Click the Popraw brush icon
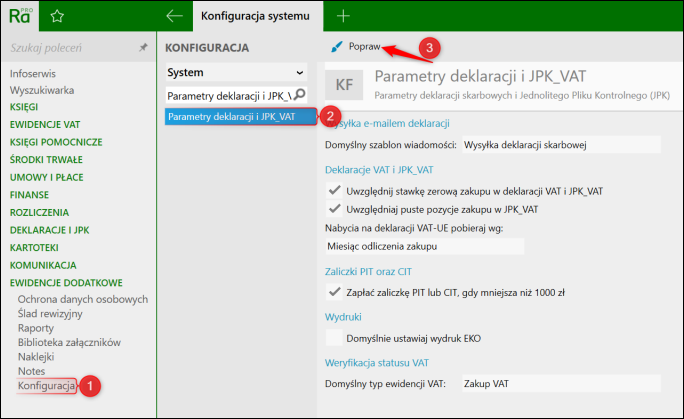This screenshot has width=684, height=419. (336, 46)
